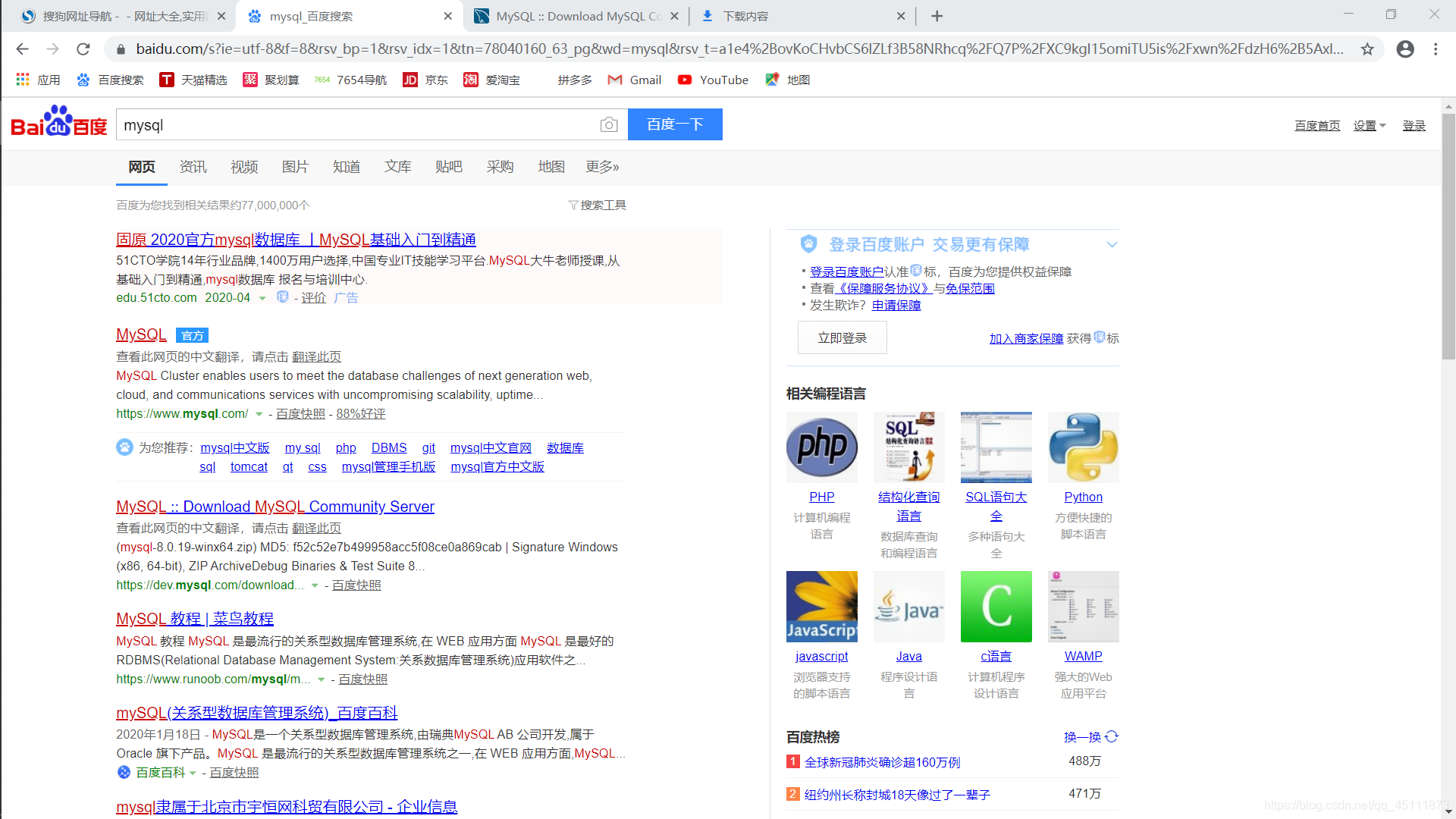Open the WAMP link under thumbnails

[x=1084, y=657]
